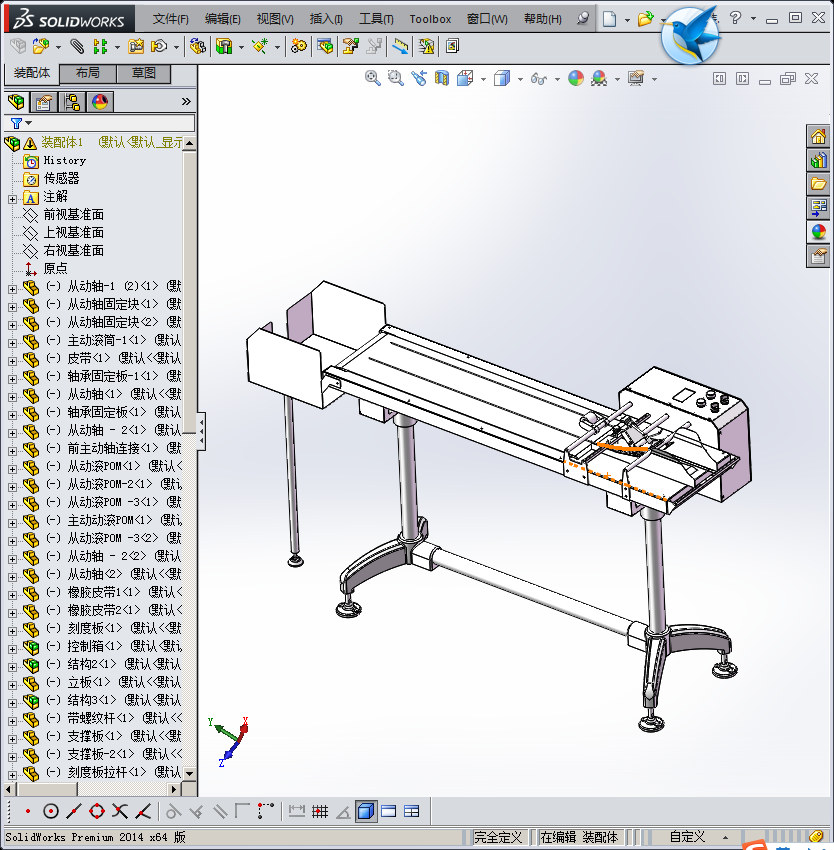Open the 插入(I) menu
This screenshot has height=850, width=834.
326,19
